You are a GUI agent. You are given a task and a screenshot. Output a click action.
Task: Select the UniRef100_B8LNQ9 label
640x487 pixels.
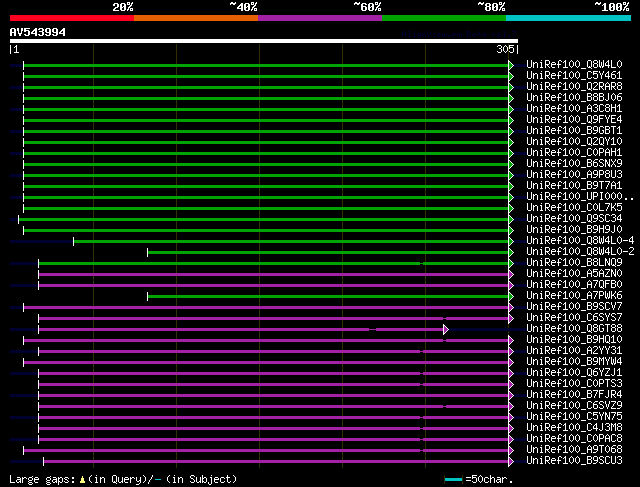tap(574, 262)
